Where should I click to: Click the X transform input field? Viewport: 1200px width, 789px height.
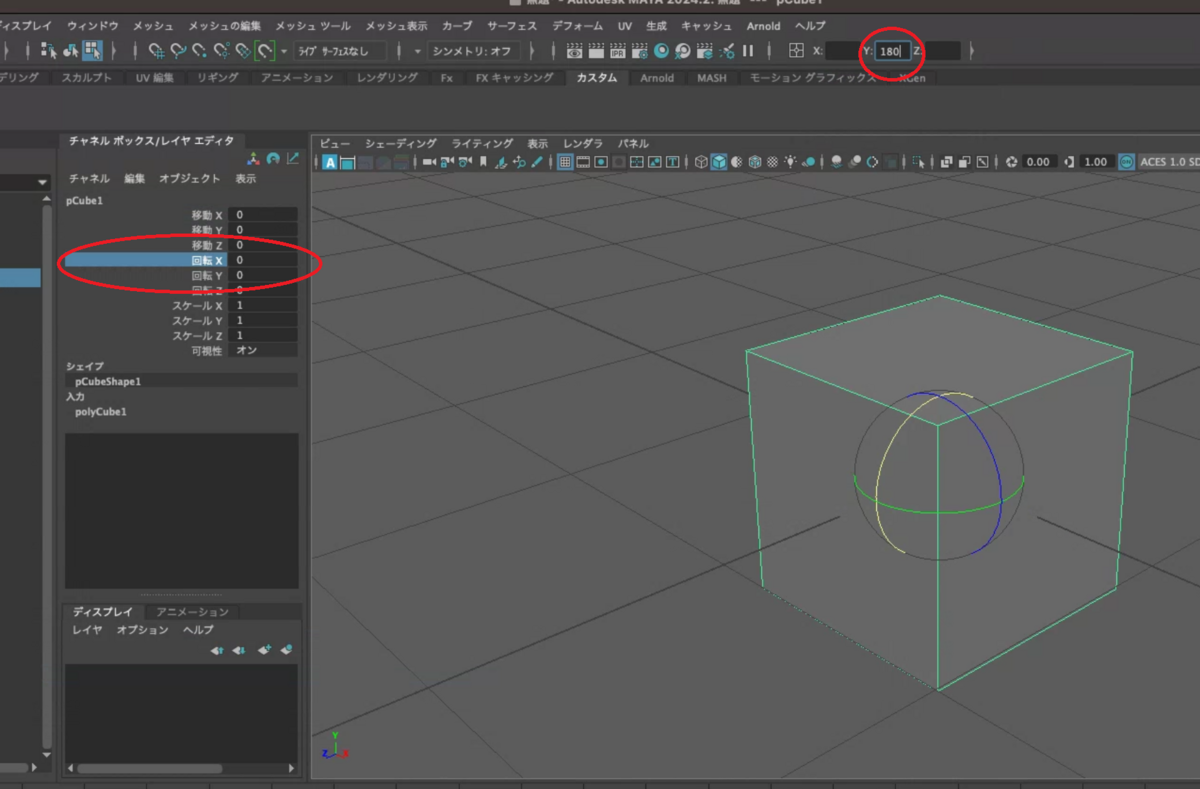[842, 51]
